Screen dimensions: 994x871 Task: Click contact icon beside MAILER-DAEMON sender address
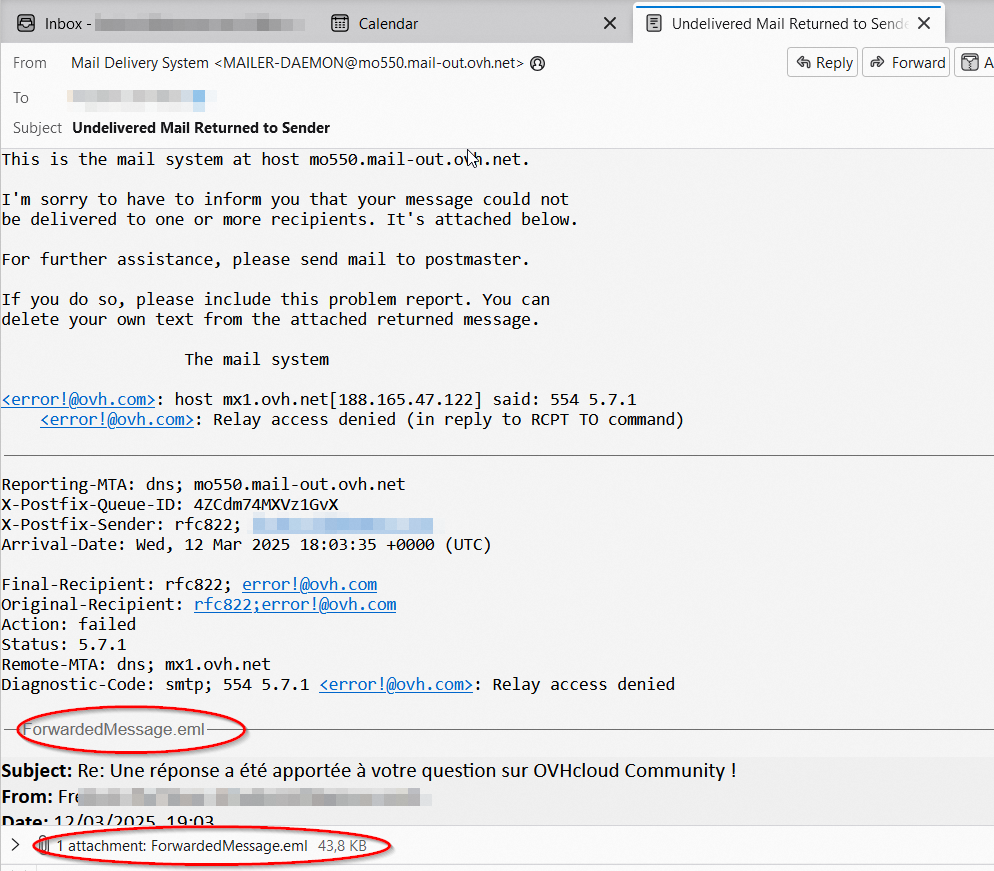(x=538, y=63)
